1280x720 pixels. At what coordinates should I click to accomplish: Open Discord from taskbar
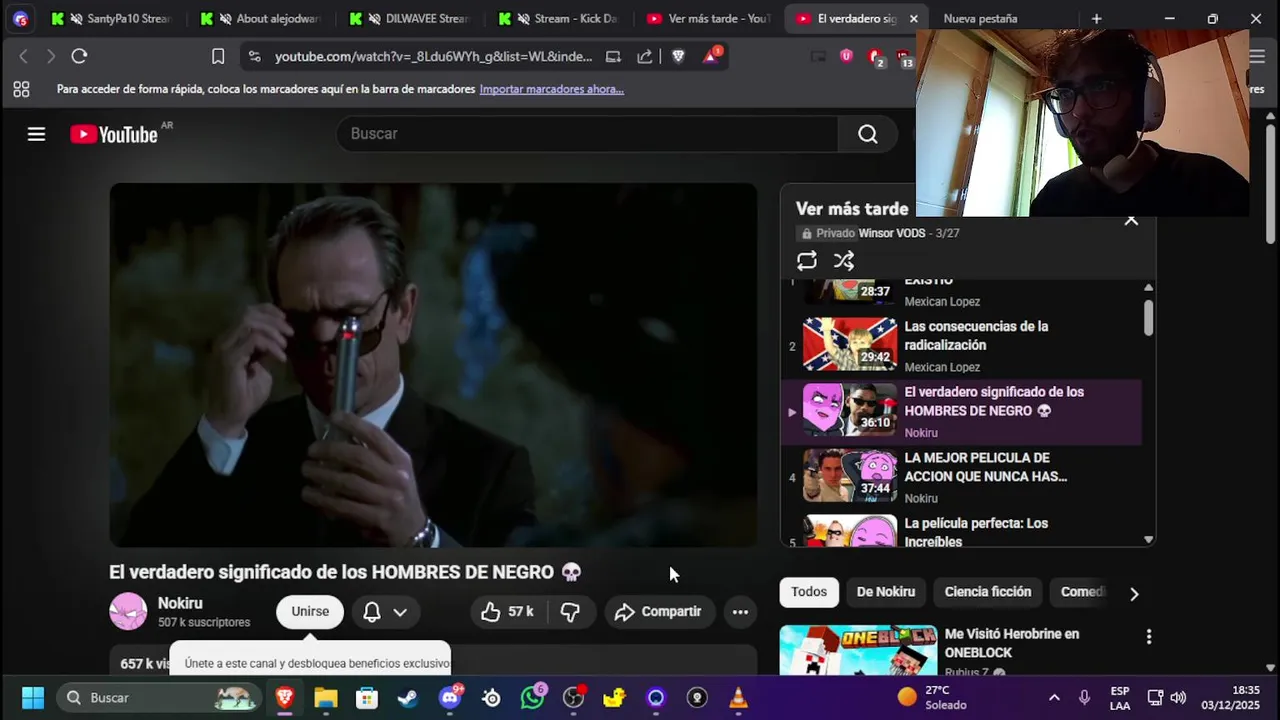tap(450, 697)
